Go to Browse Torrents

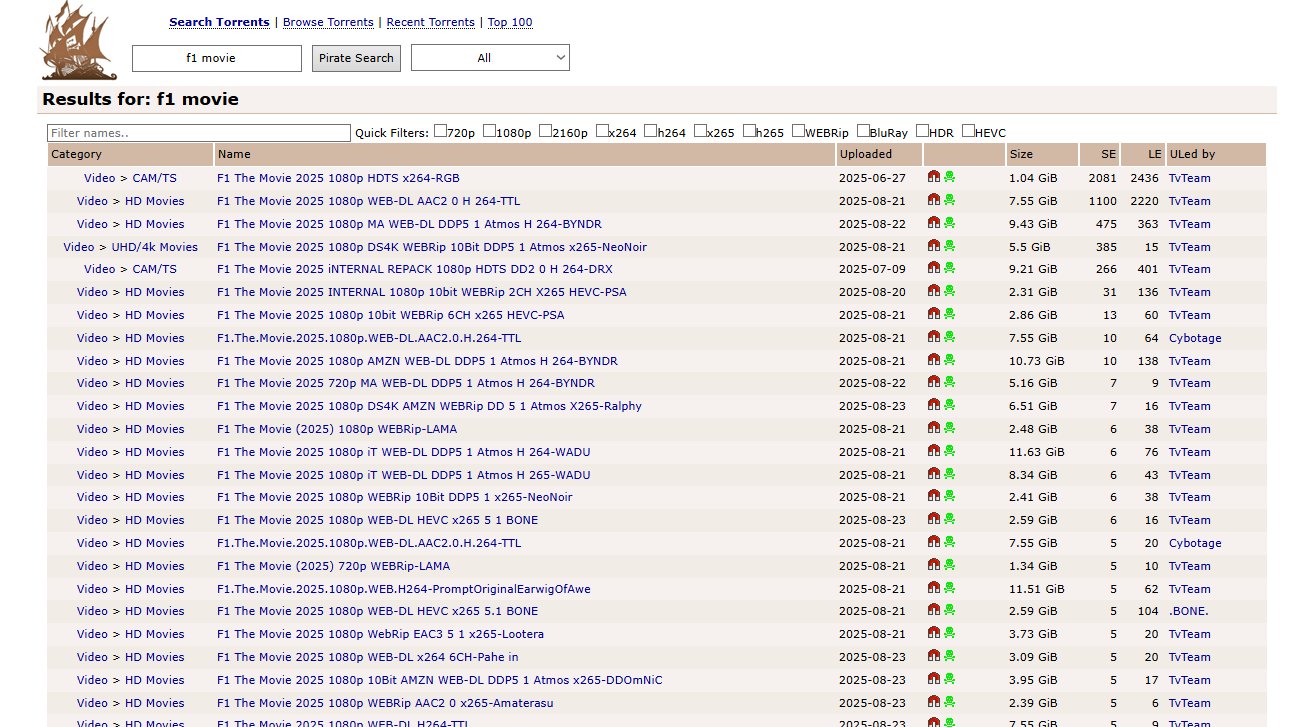point(328,22)
